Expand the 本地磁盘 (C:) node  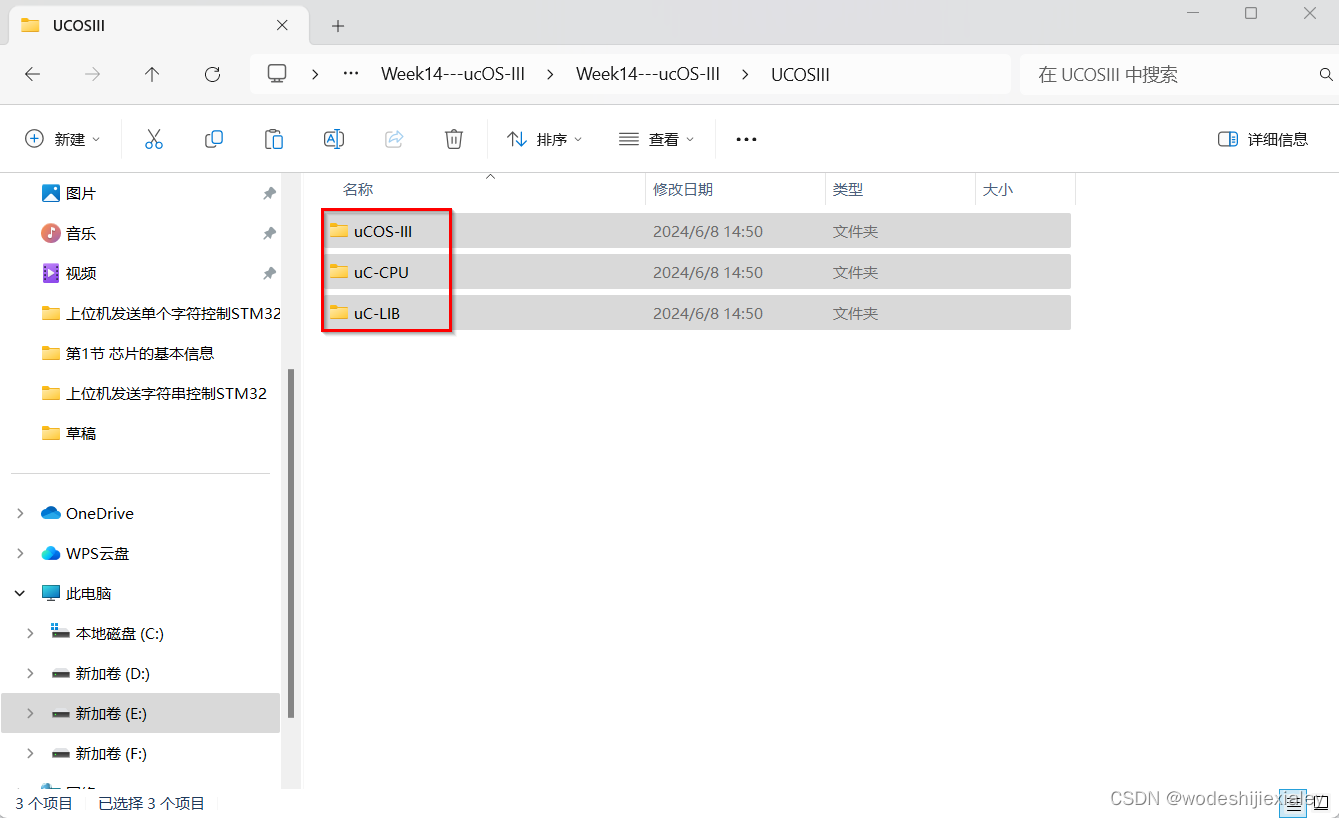(30, 633)
